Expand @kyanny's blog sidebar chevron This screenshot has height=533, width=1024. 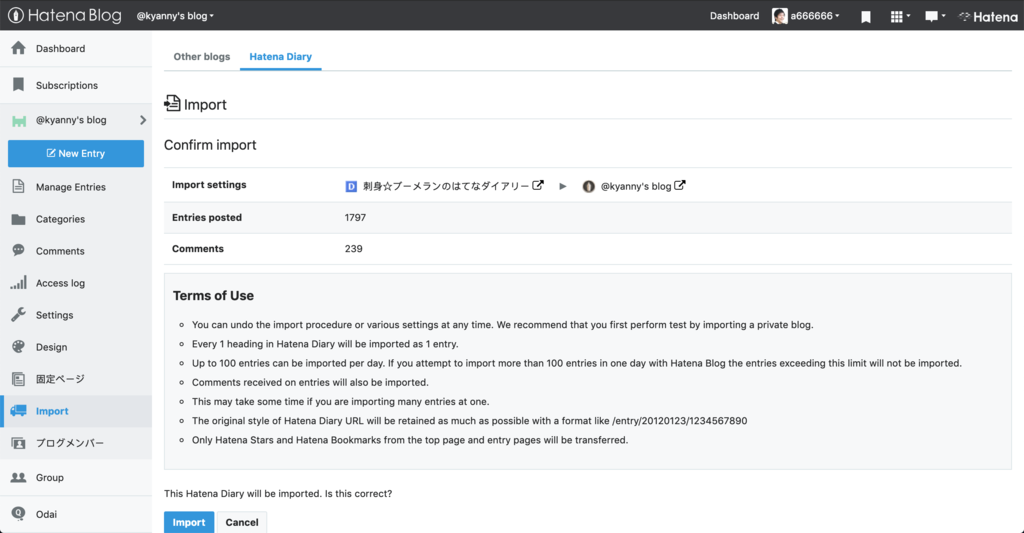[x=142, y=120]
